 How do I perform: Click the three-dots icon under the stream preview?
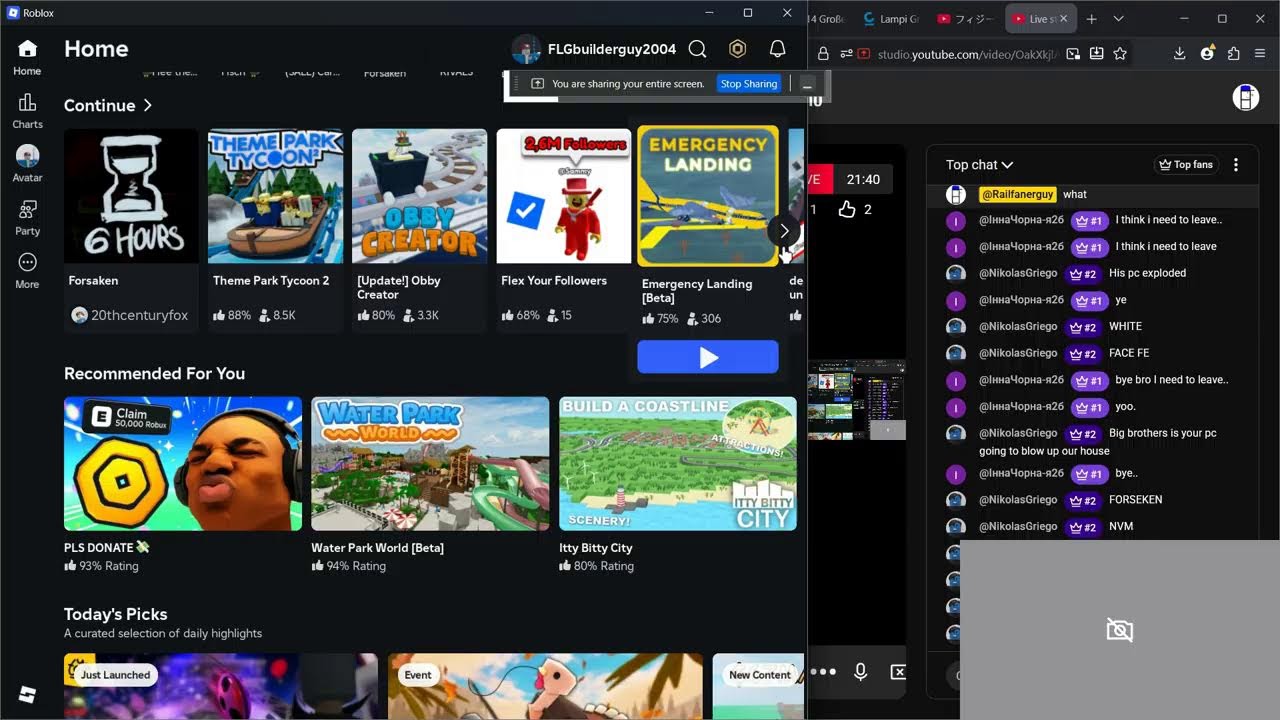coord(823,672)
